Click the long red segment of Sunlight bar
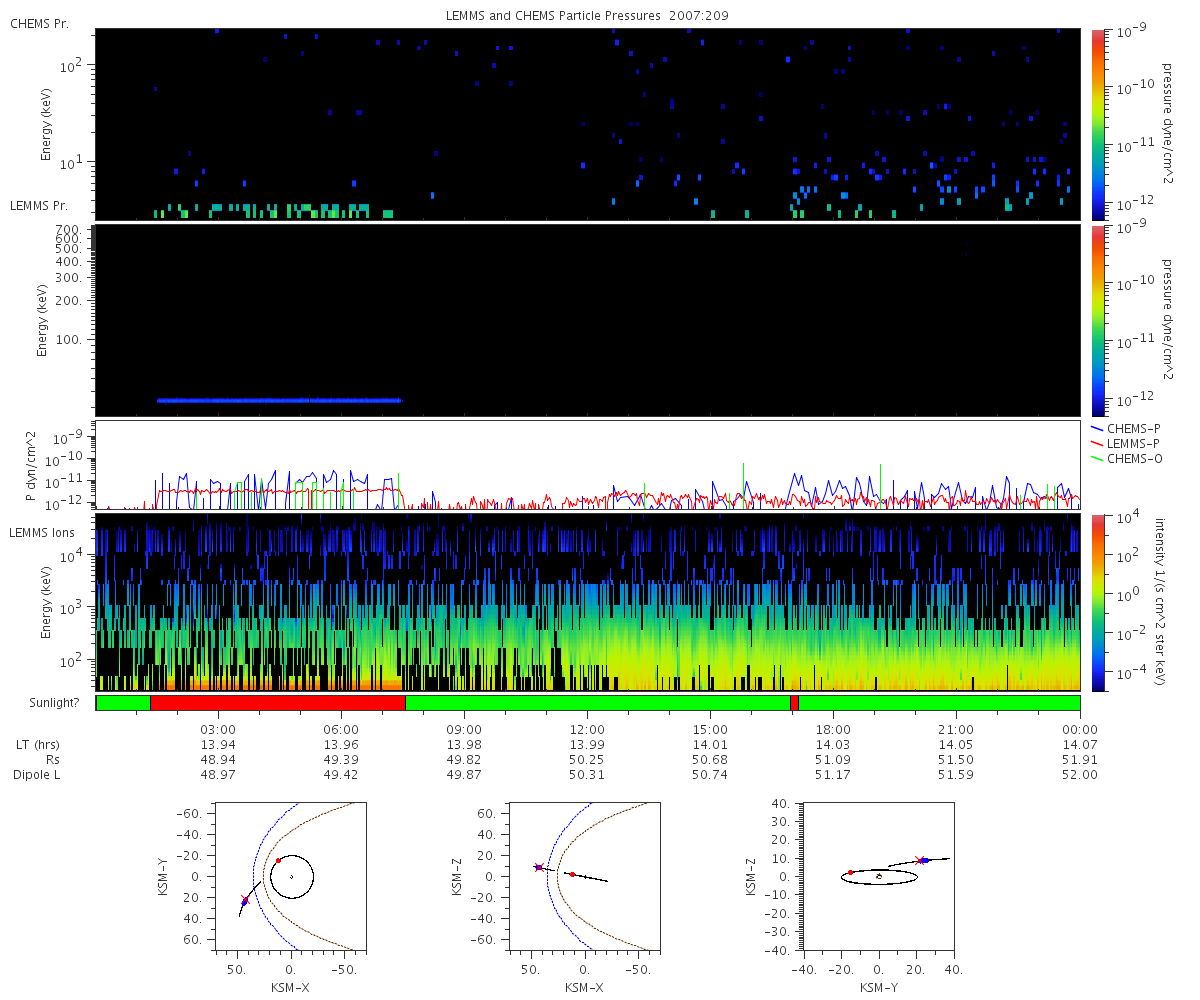 point(278,703)
